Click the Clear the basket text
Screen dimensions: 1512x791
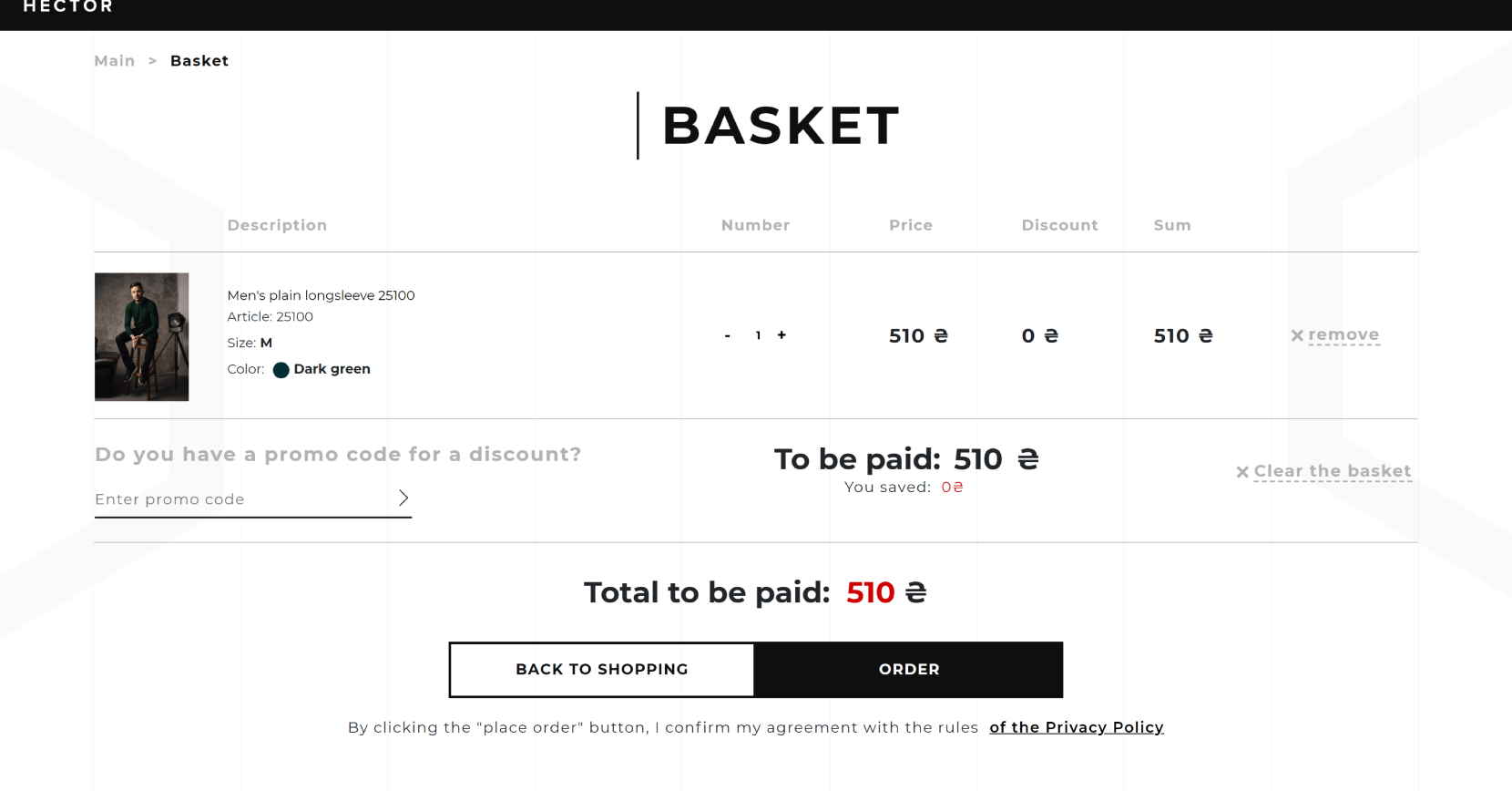[1333, 471]
